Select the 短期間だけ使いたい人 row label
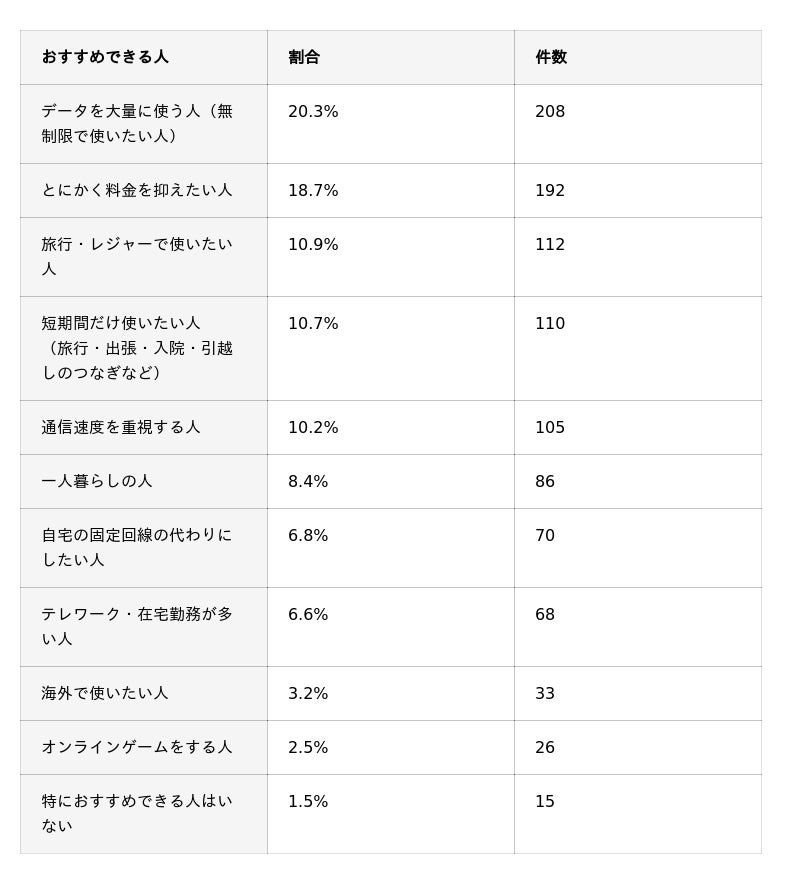 click(x=137, y=348)
